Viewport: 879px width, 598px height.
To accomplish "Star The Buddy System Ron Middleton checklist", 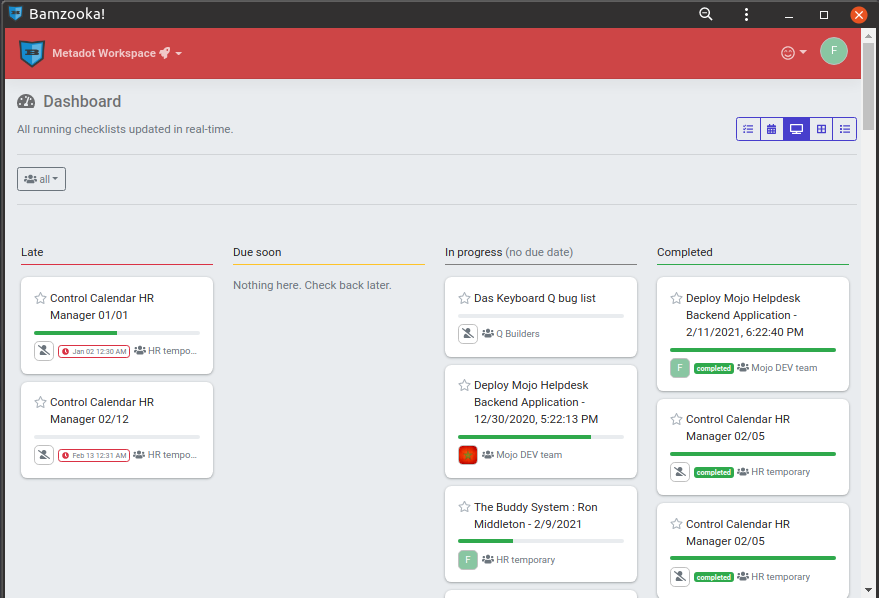I will click(463, 507).
